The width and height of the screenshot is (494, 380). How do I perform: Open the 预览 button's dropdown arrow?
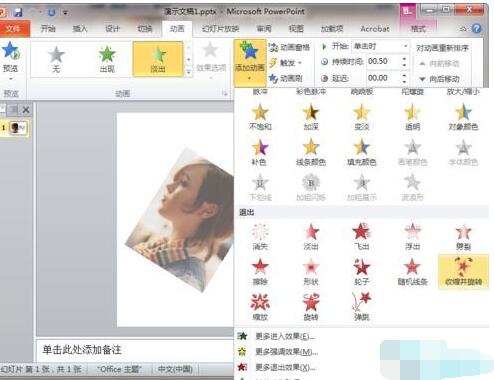(10, 79)
